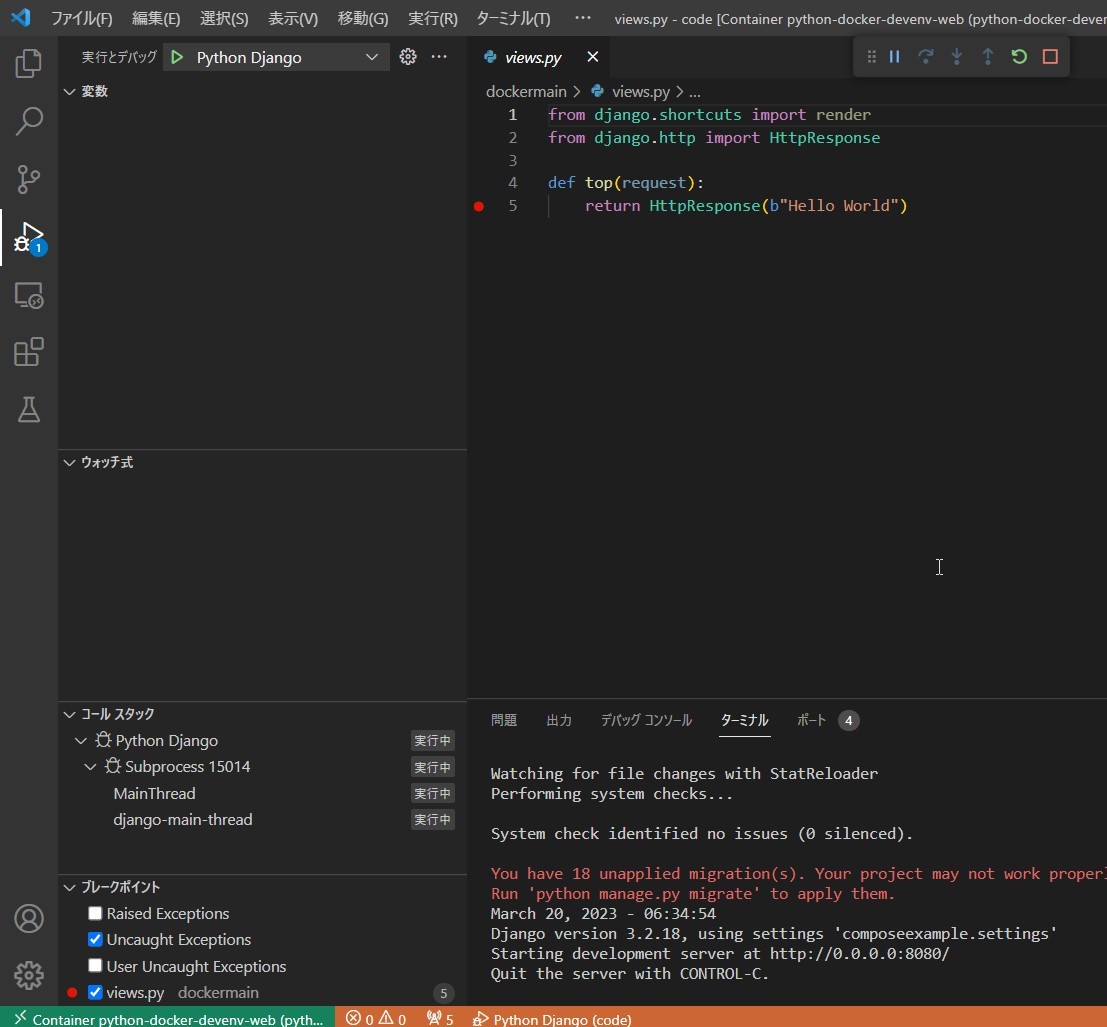The height and width of the screenshot is (1027, 1107).
Task: Click the Step Over debug icon
Action: [x=926, y=56]
